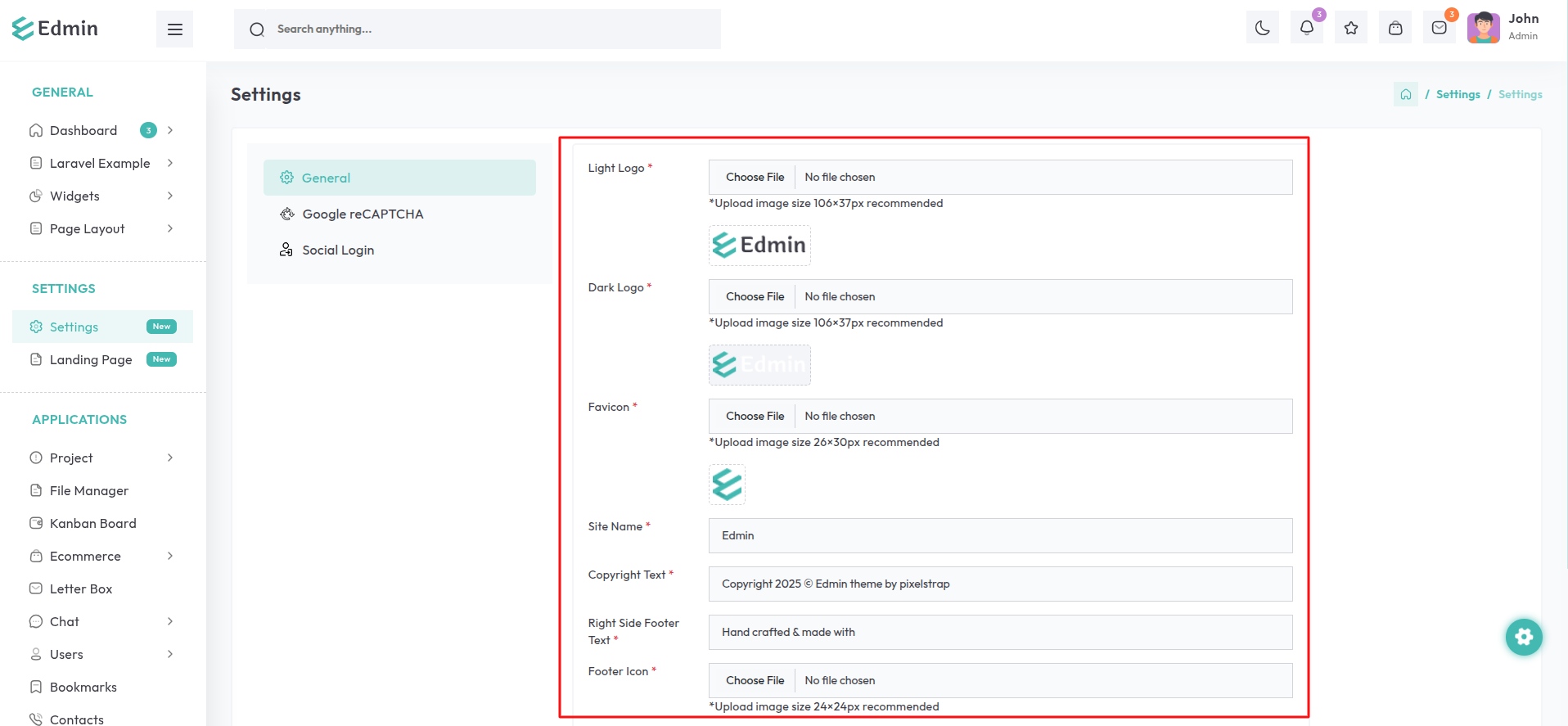Image resolution: width=1568 pixels, height=726 pixels.
Task: Click Choose File for Light Logo
Action: click(x=755, y=177)
